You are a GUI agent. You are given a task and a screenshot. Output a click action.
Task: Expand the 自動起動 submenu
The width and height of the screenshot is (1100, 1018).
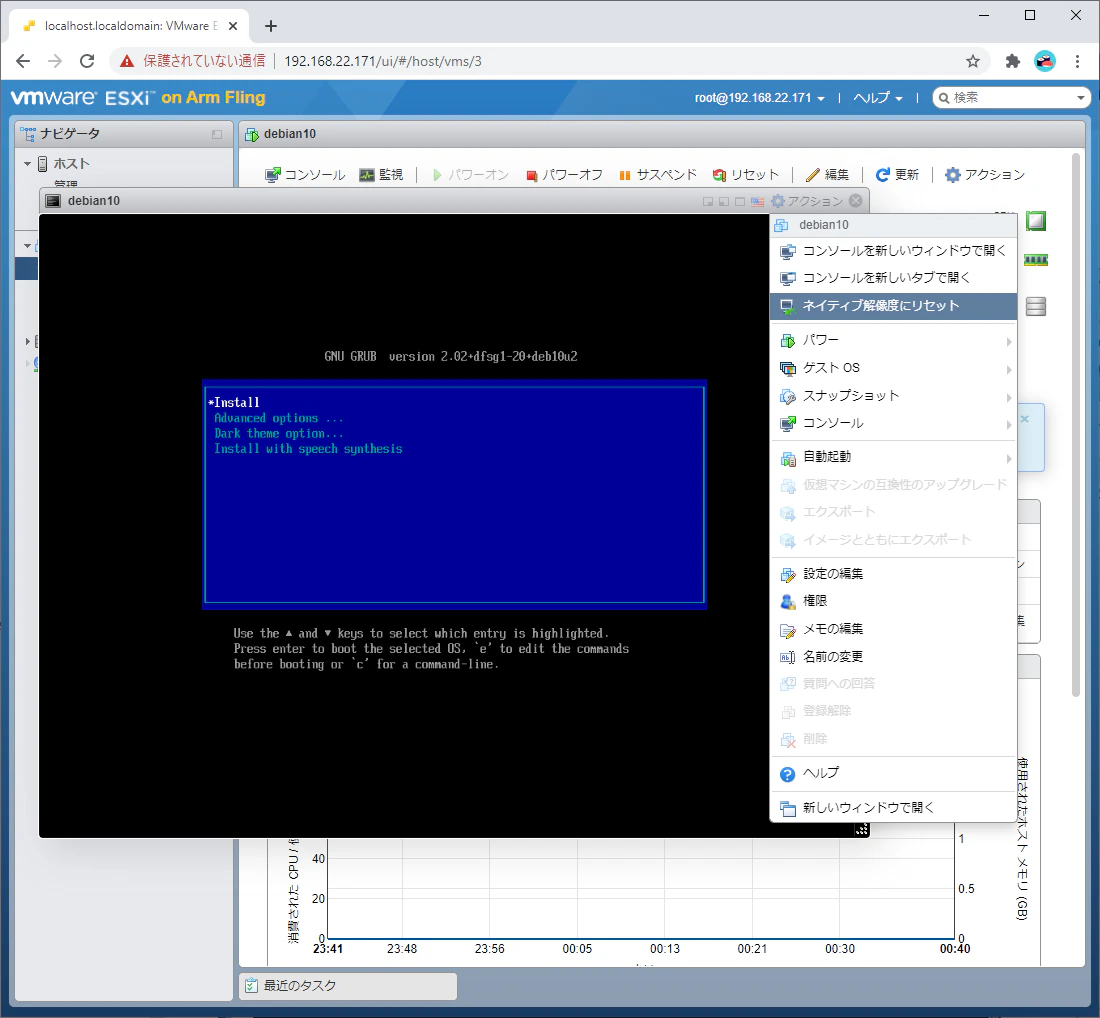893,457
